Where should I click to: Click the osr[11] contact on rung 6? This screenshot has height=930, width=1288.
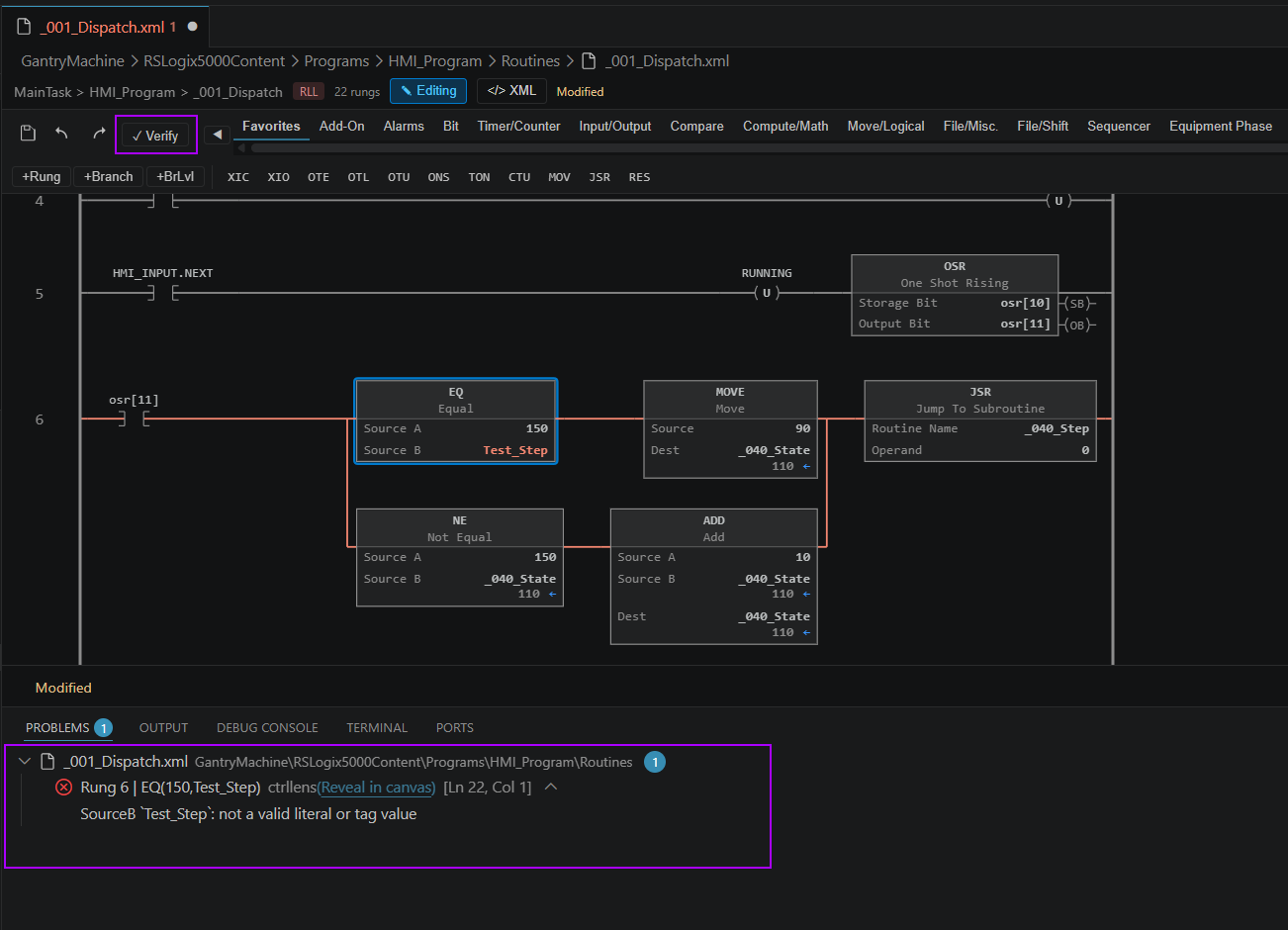click(134, 419)
